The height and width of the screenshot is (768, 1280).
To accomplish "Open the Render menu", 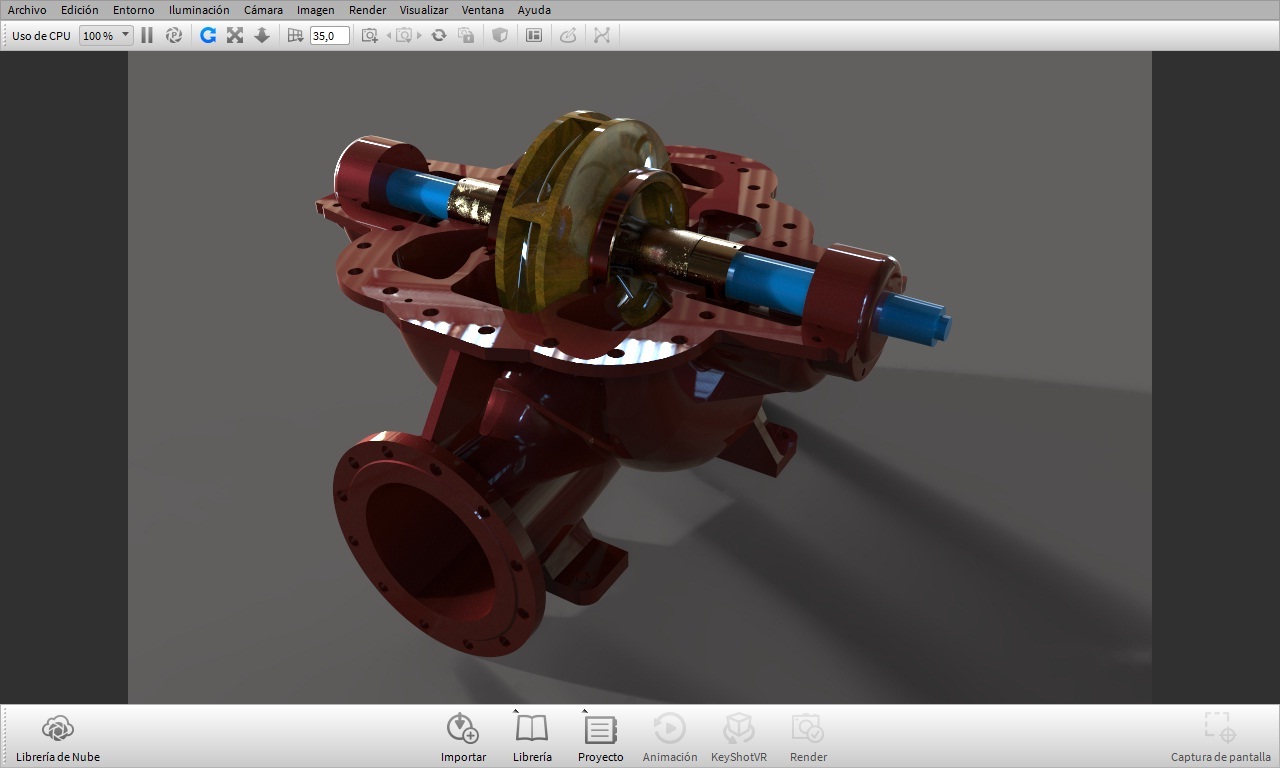I will [367, 10].
